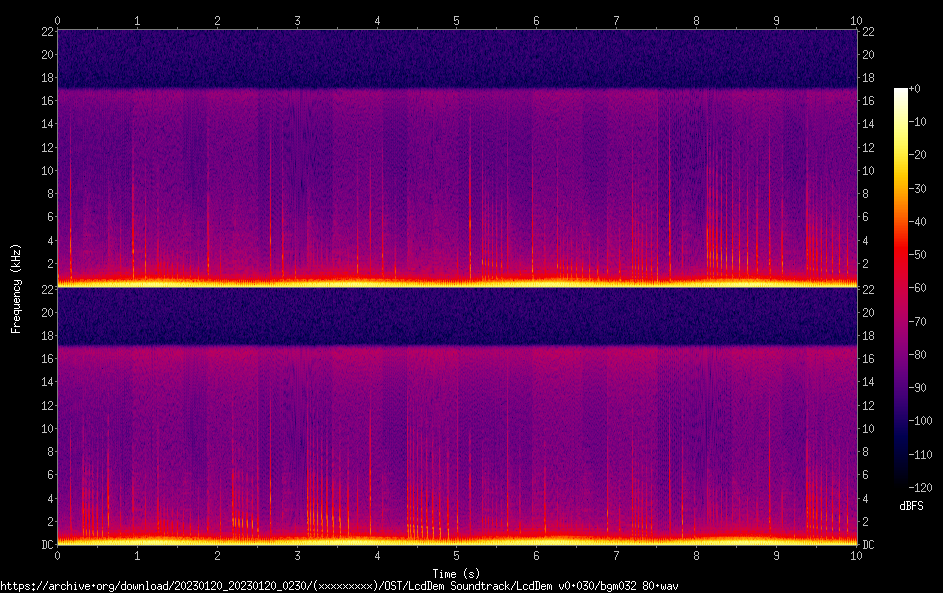
Task: Click the bright yellow low-frequency band of the upper channel
Action: [x=456, y=283]
